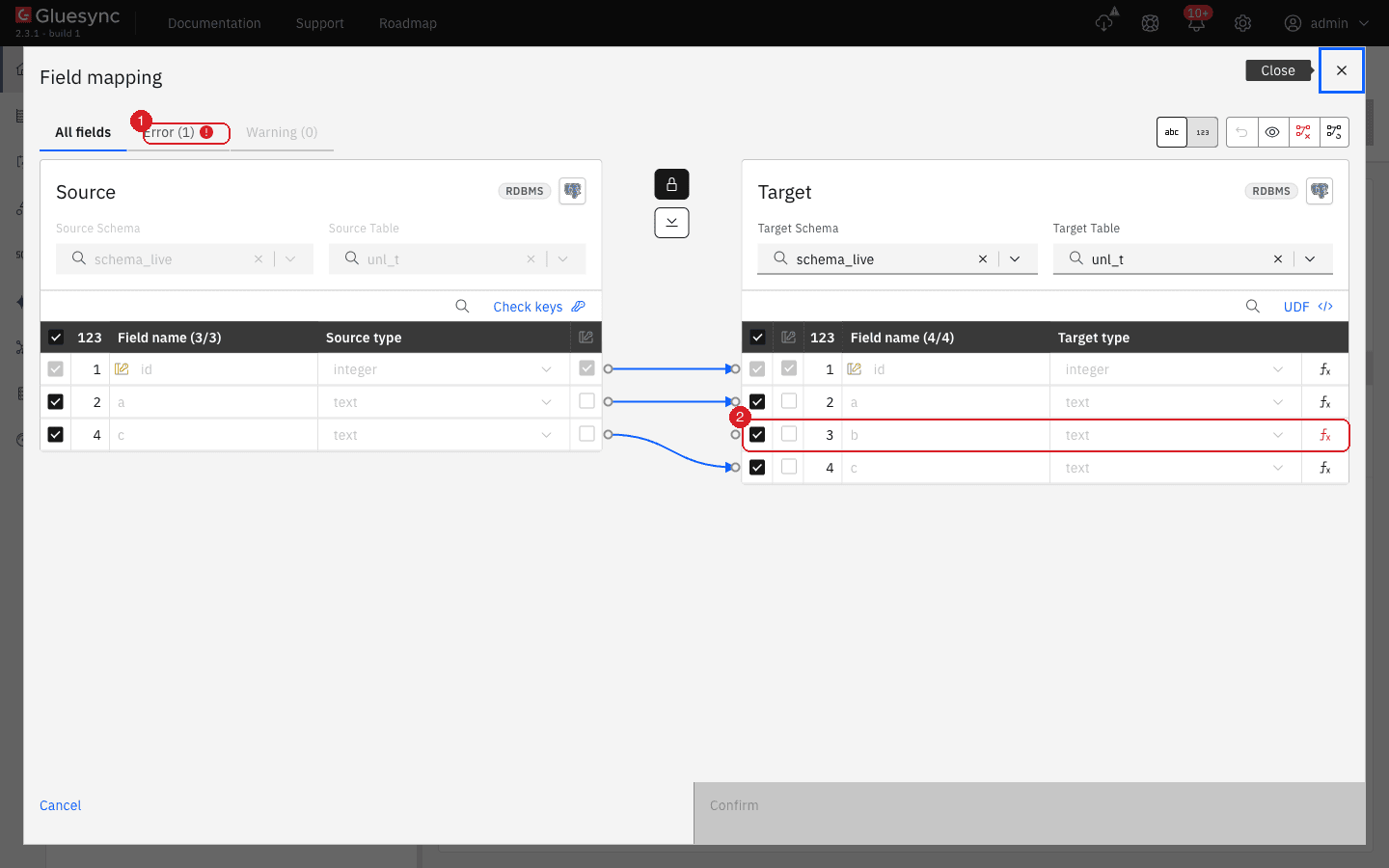Viewport: 1389px width, 868px height.
Task: Click the lifebuoy help icon in top bar
Action: 1151,23
